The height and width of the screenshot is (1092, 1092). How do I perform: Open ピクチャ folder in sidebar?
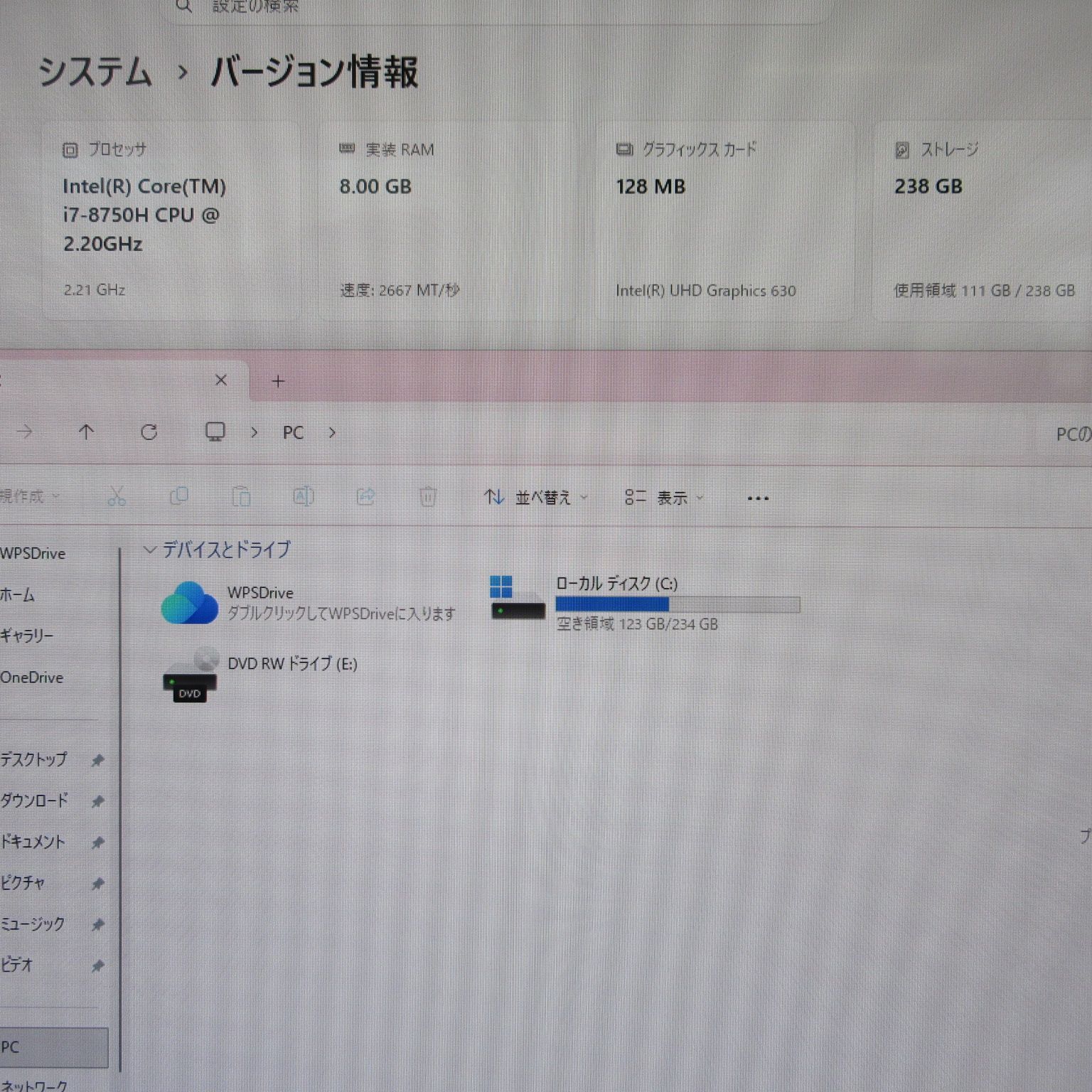click(x=23, y=883)
